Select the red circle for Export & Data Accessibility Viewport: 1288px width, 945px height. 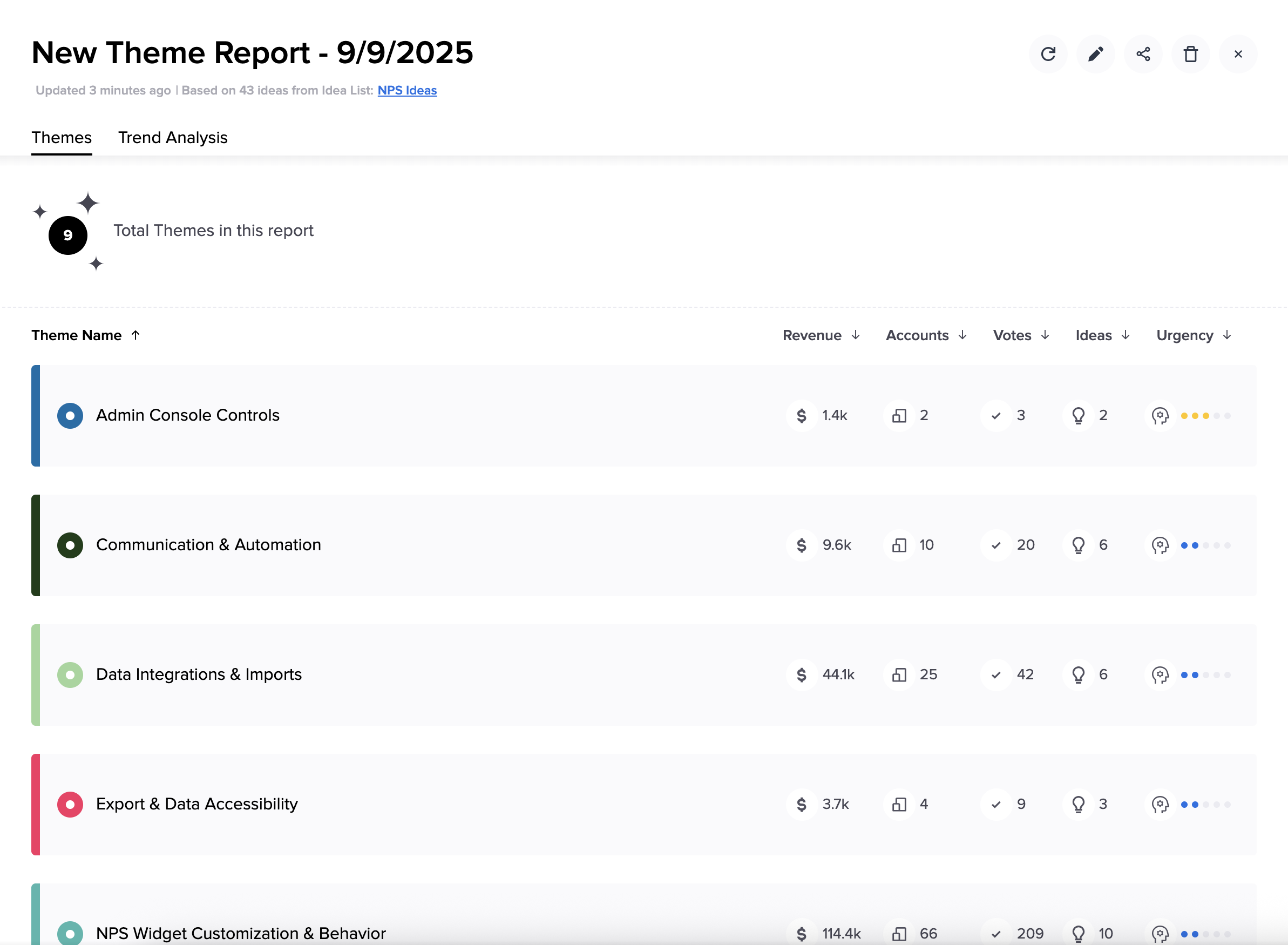pyautogui.click(x=70, y=805)
